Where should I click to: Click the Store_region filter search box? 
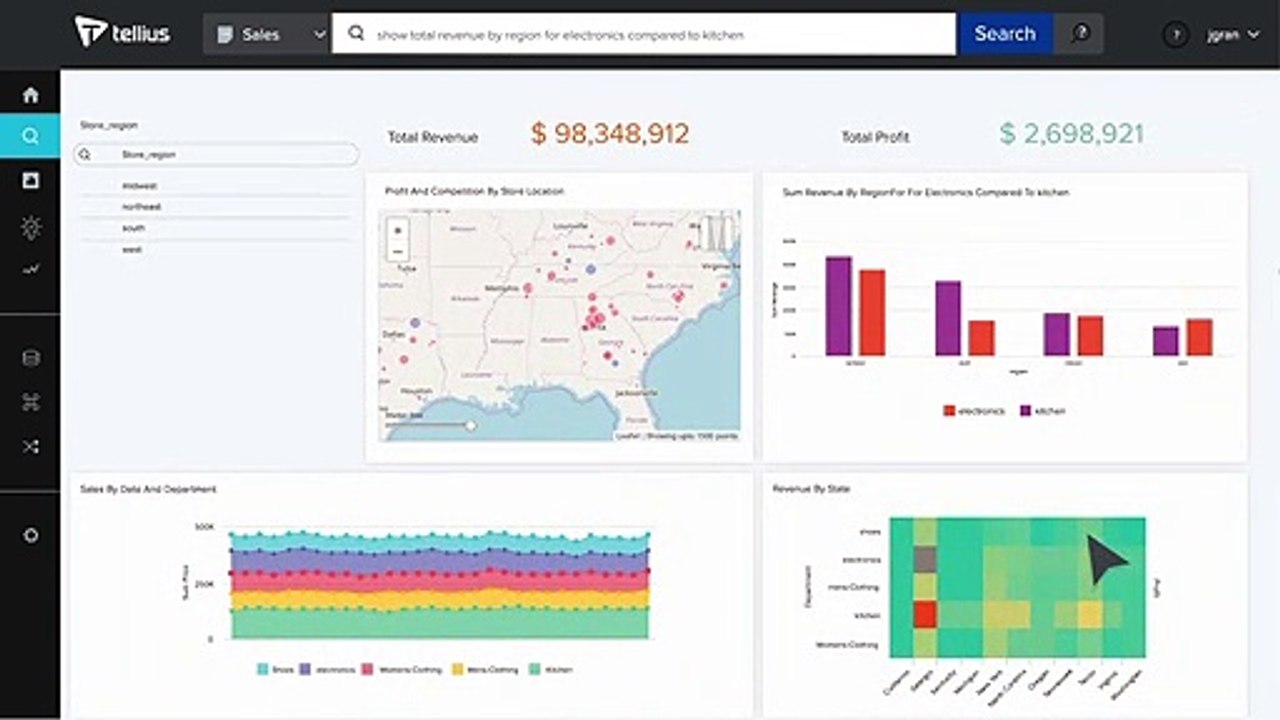click(x=216, y=155)
